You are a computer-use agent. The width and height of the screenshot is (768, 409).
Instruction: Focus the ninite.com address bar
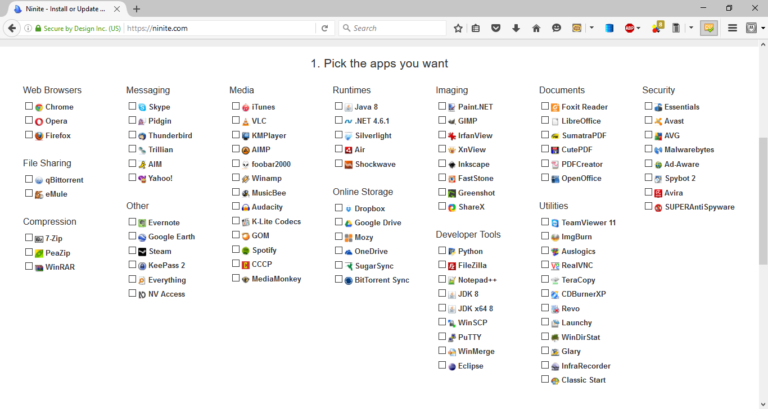(x=220, y=28)
